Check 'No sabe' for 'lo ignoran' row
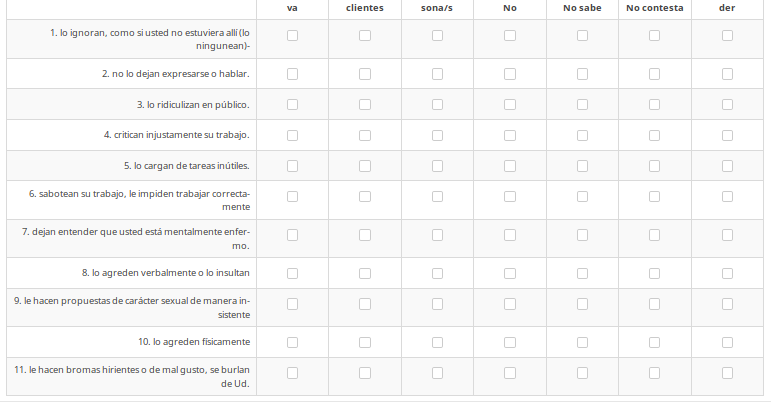This screenshot has width=771, height=402. 582,36
